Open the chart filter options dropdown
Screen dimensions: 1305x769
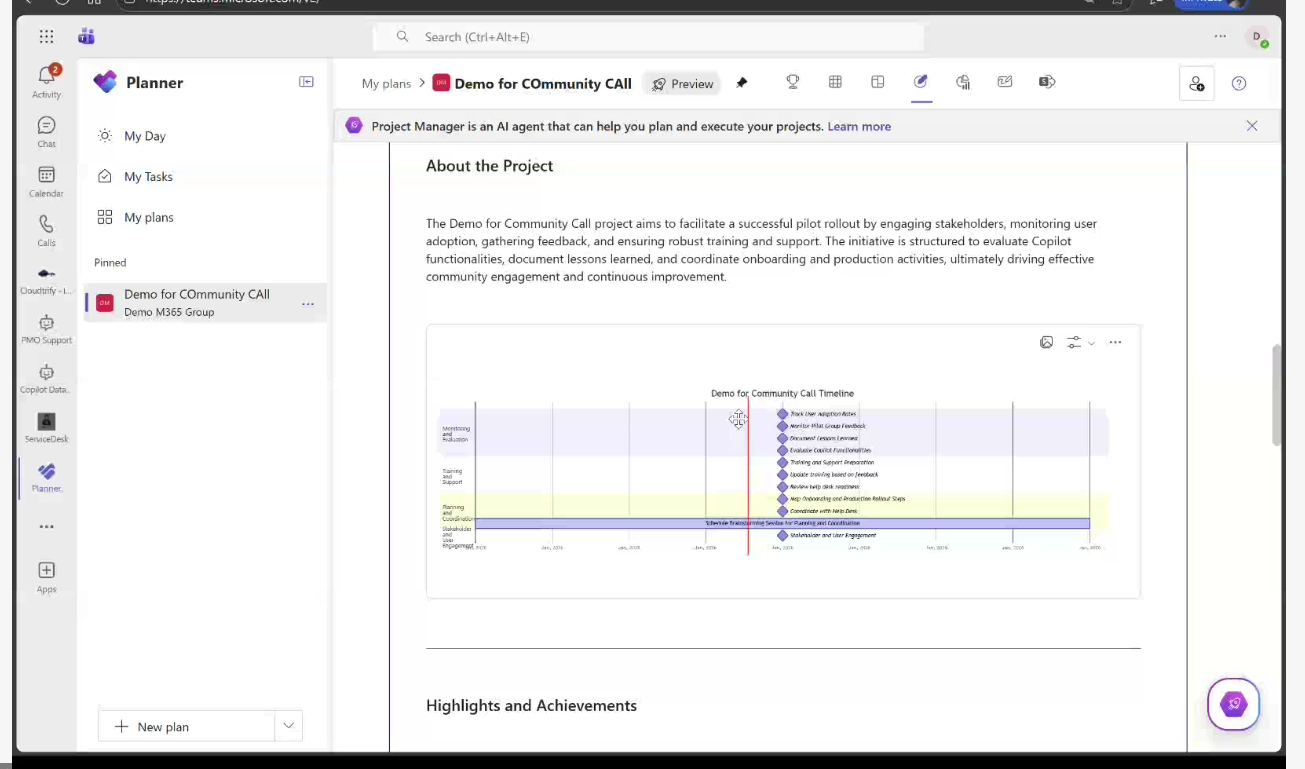point(1080,342)
